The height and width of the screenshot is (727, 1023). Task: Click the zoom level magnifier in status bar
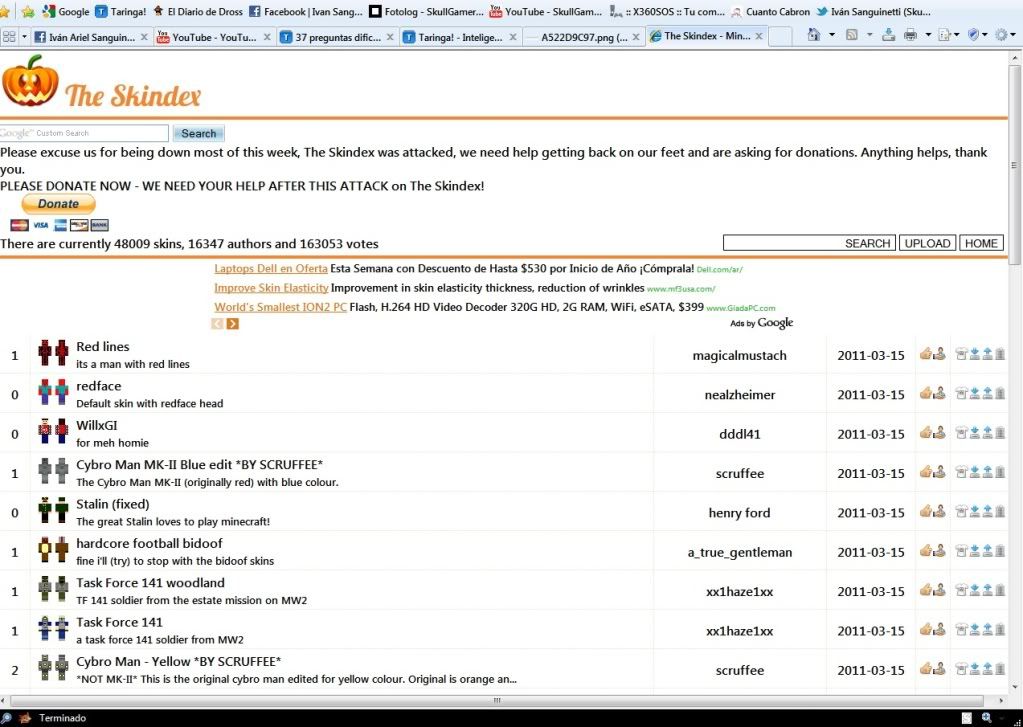(x=986, y=718)
